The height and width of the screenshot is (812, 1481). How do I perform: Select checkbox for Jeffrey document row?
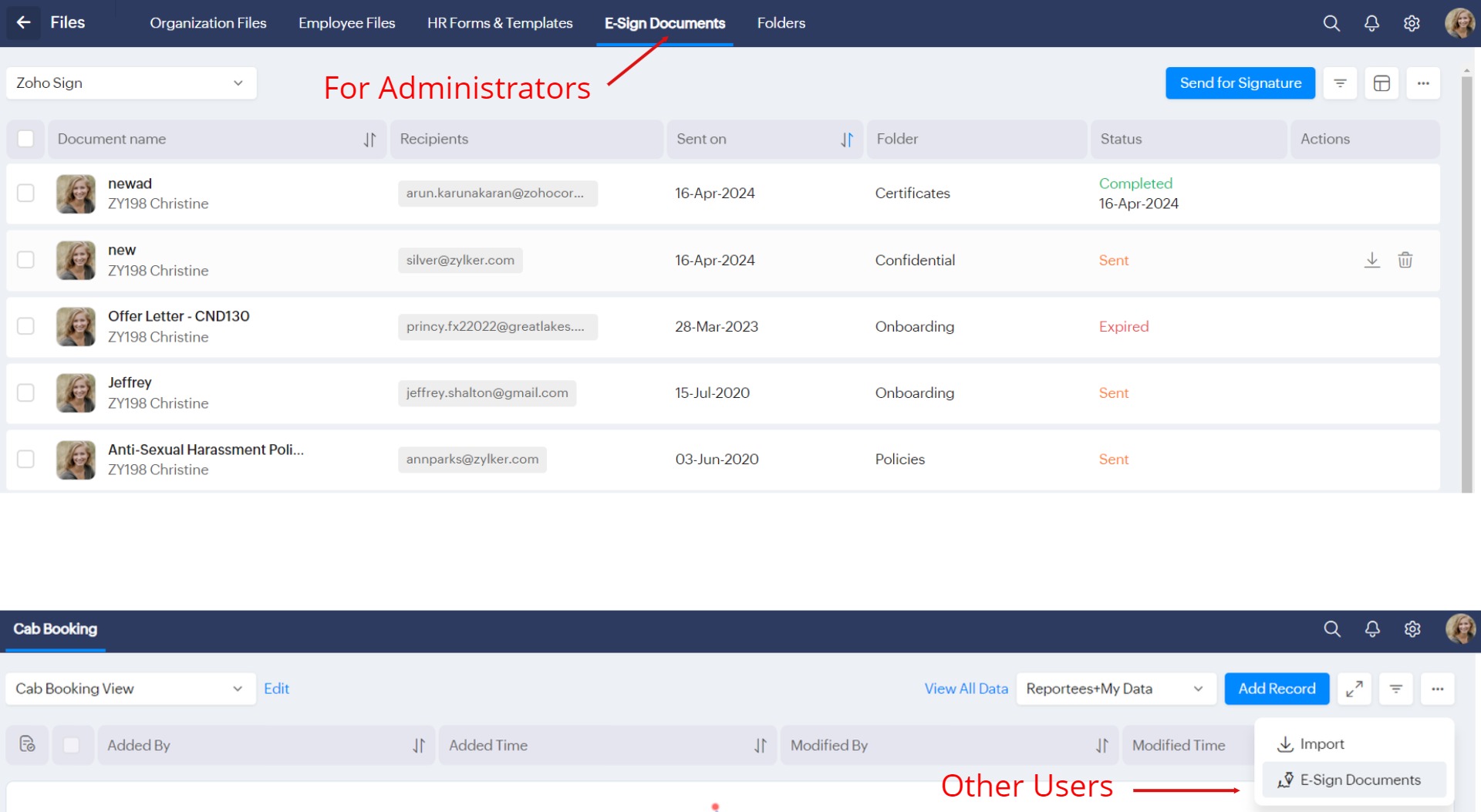click(25, 393)
